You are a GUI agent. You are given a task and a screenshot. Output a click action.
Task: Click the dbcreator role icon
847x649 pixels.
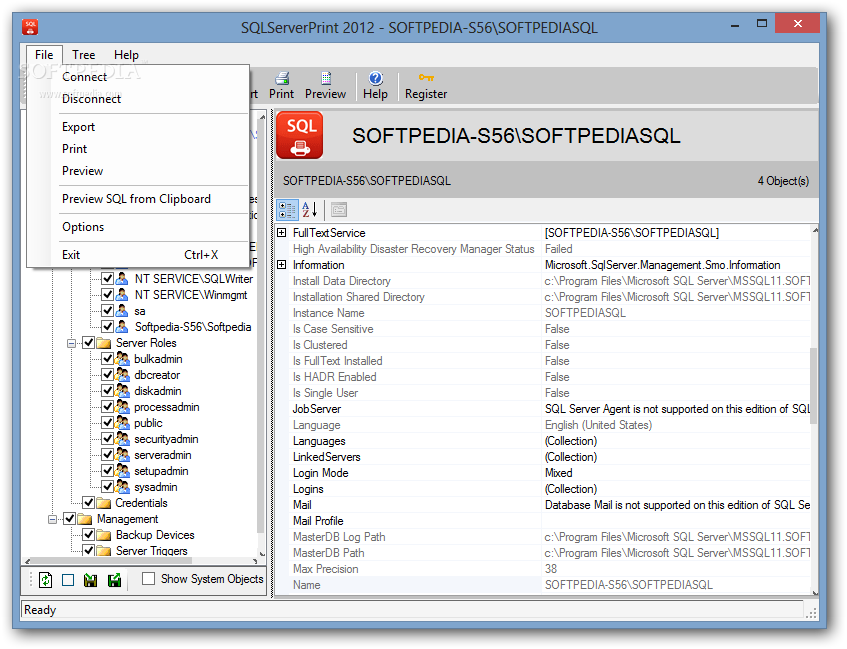(123, 375)
